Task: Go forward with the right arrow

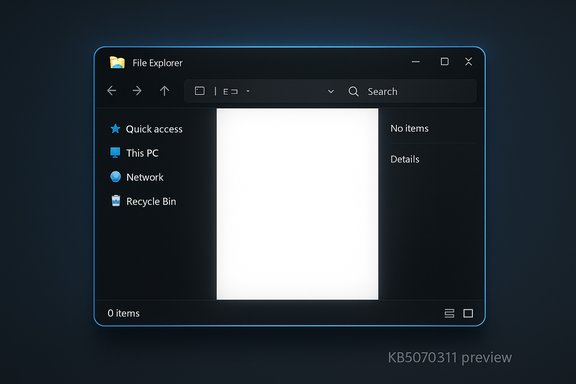Action: 137,91
